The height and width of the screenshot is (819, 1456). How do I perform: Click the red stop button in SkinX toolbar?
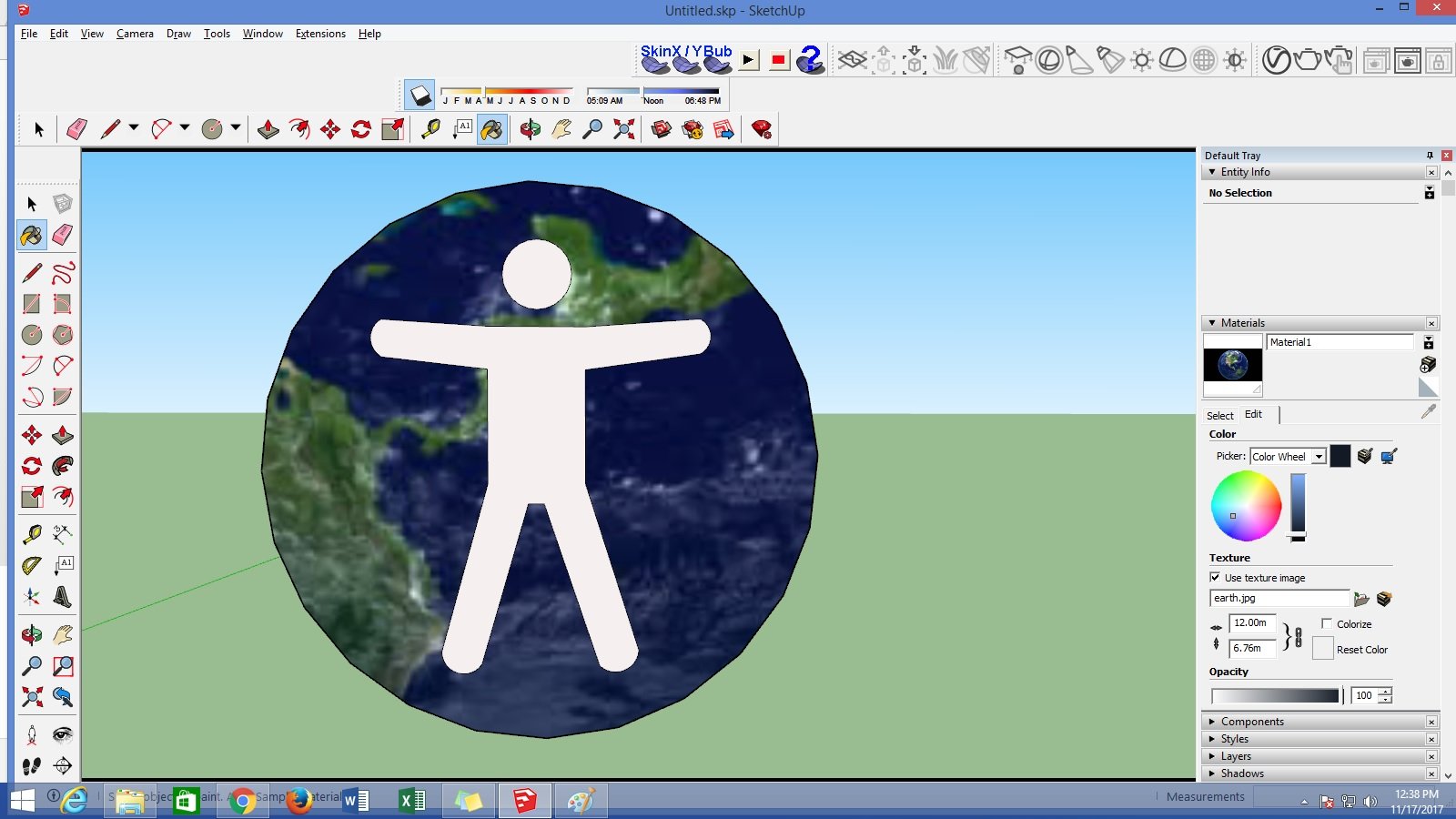[x=778, y=60]
